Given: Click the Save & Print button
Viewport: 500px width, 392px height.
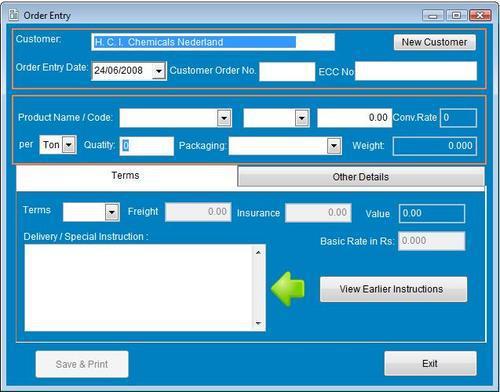Looking at the screenshot, I should [82, 364].
